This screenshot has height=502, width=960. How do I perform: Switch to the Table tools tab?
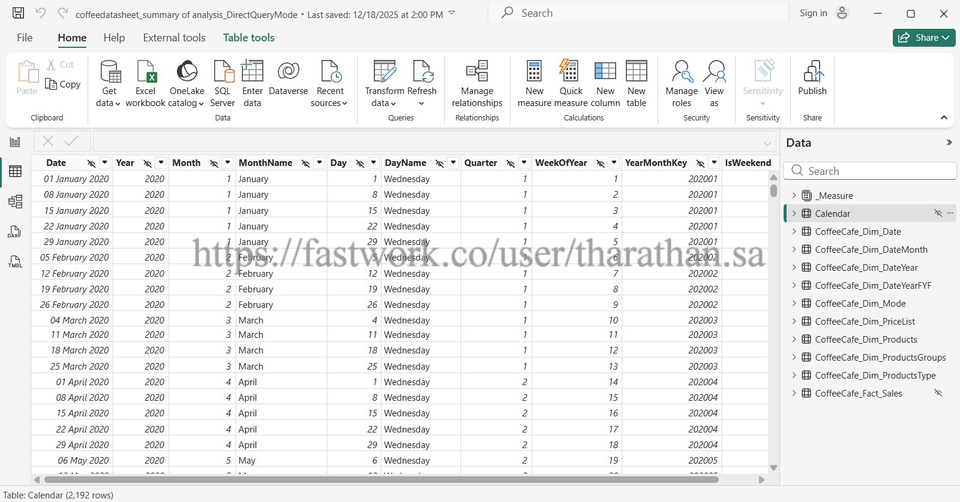tap(248, 38)
